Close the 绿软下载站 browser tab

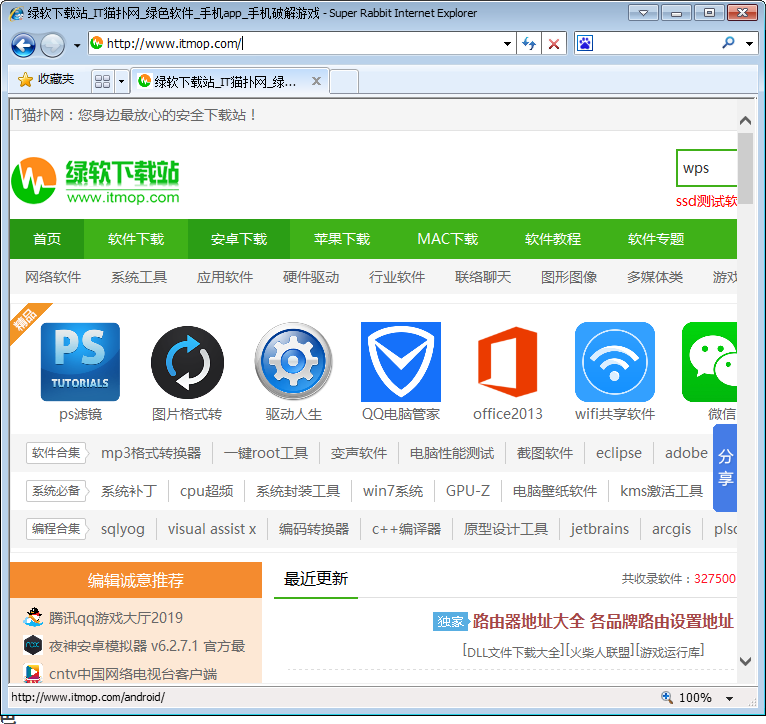tap(316, 81)
